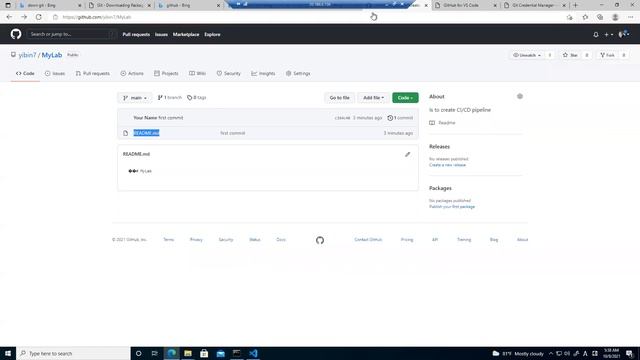Open Visual Studio Code from the taskbar
Viewport: 640px width, 360px height.
point(253,353)
